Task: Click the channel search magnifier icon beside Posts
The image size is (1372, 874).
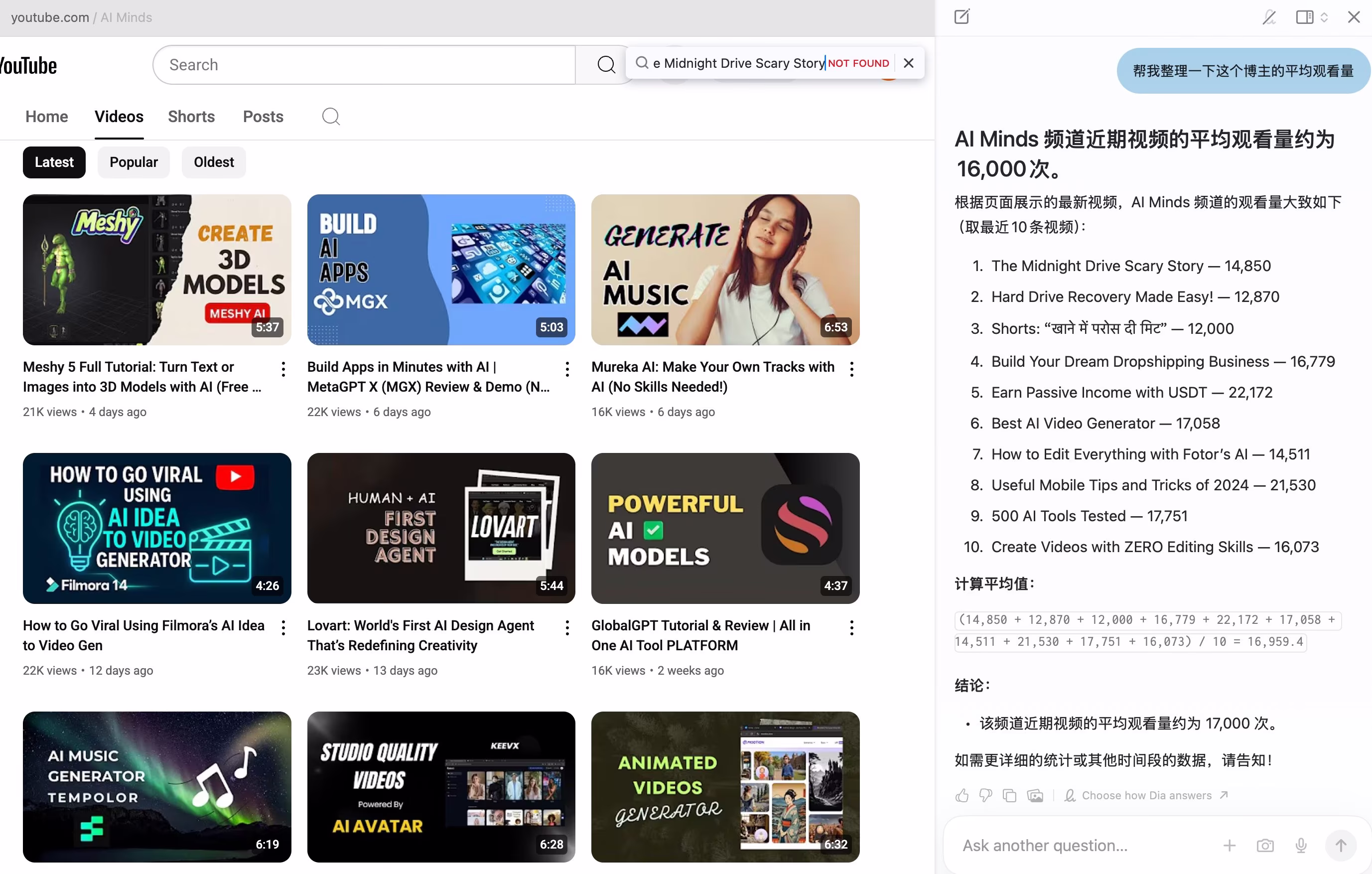Action: point(330,116)
